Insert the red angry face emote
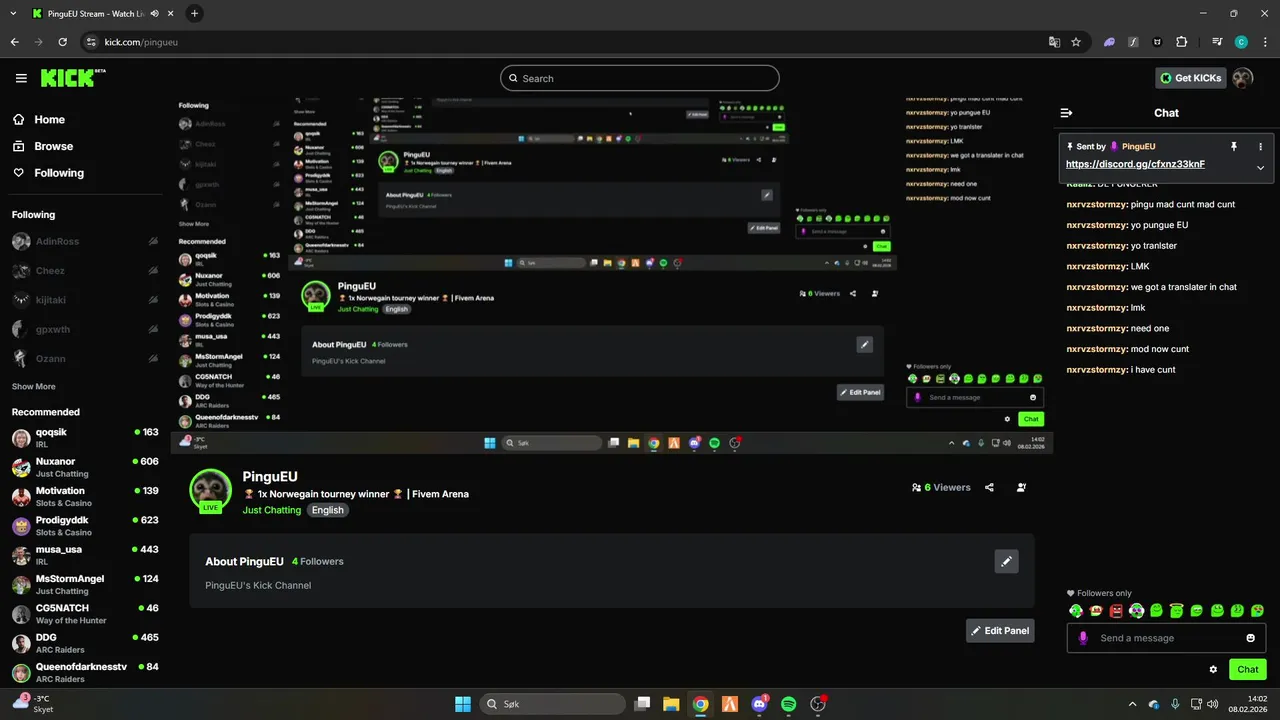The image size is (1280, 720). 1116,610
